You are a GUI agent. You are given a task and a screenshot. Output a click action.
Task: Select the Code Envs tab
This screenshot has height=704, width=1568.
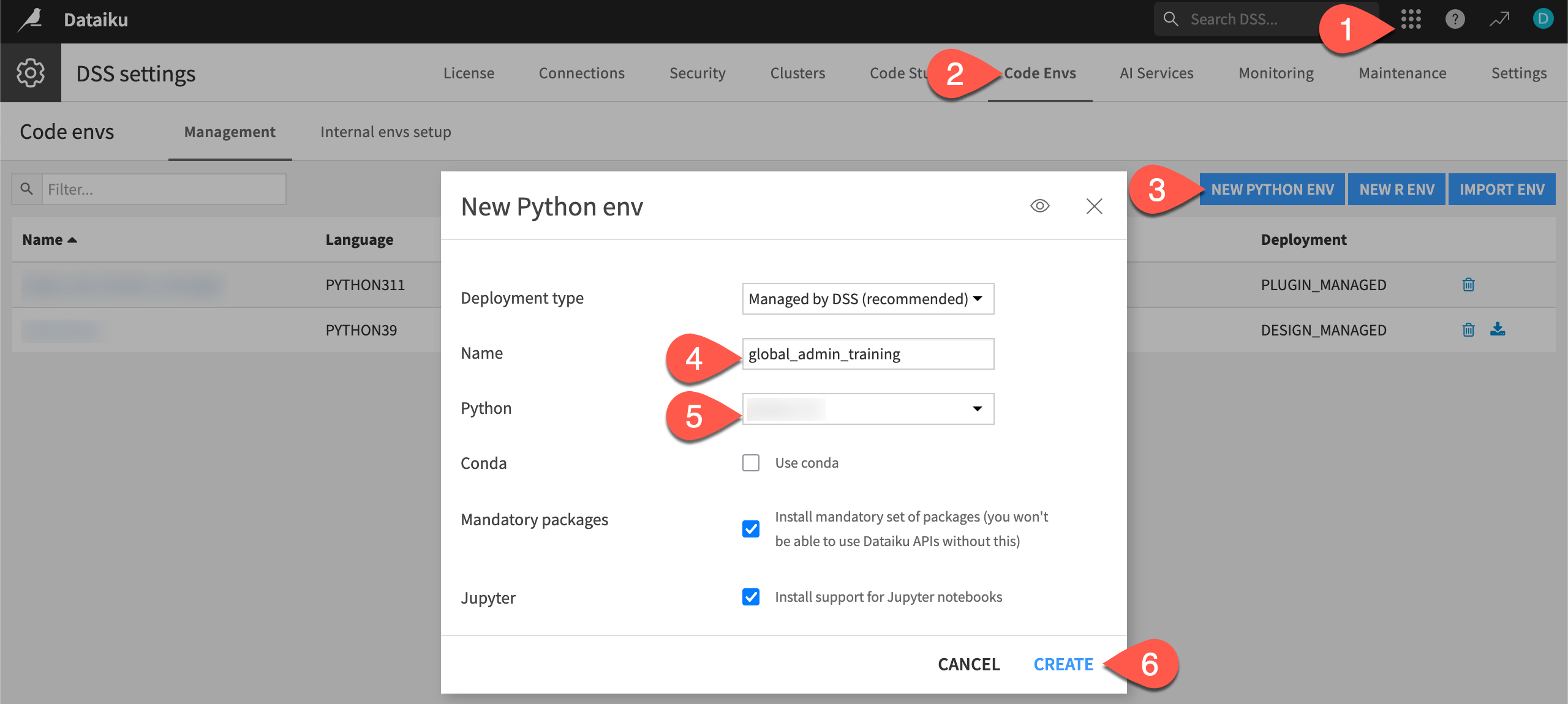coord(1039,73)
